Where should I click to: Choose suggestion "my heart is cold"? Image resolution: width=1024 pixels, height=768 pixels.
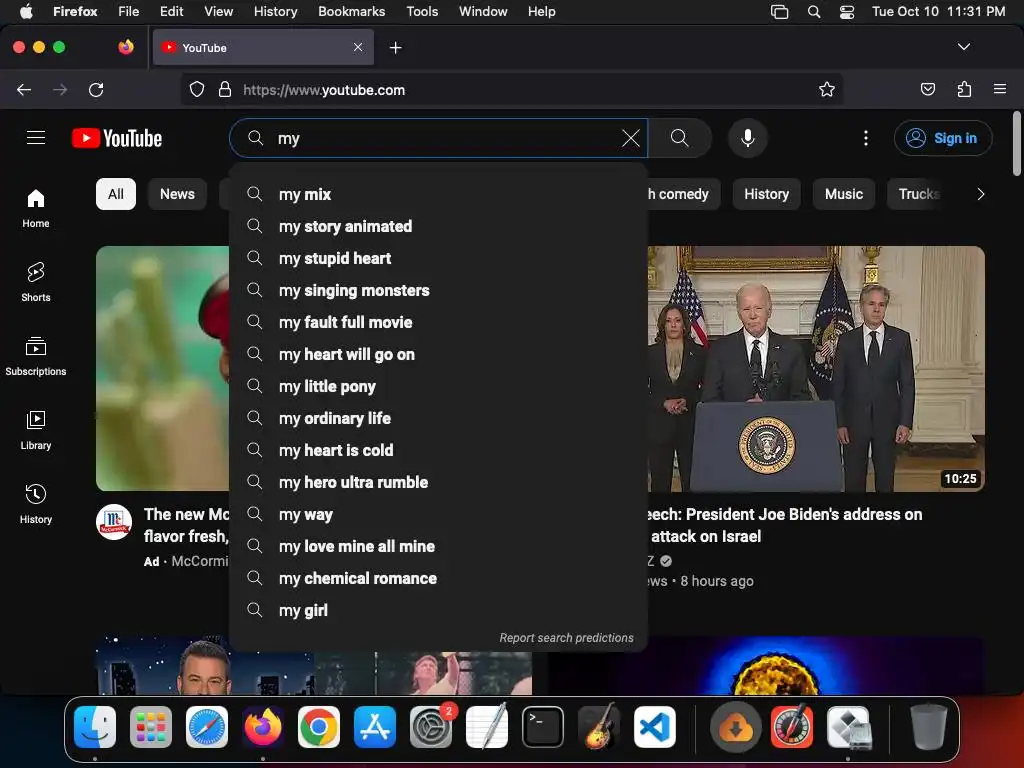(438, 450)
